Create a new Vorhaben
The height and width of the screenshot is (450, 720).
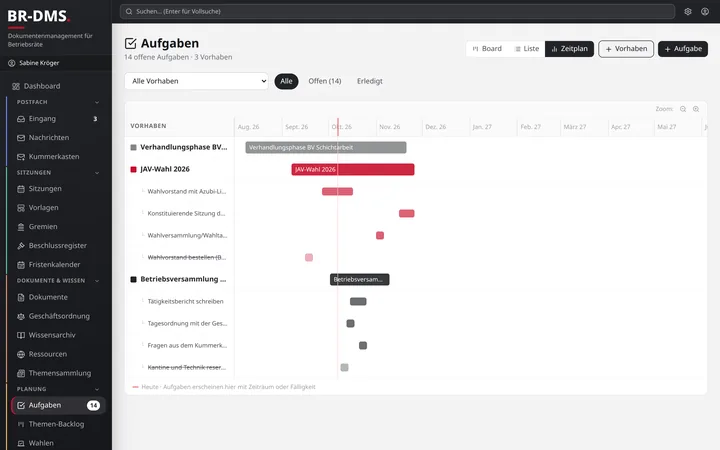point(626,49)
